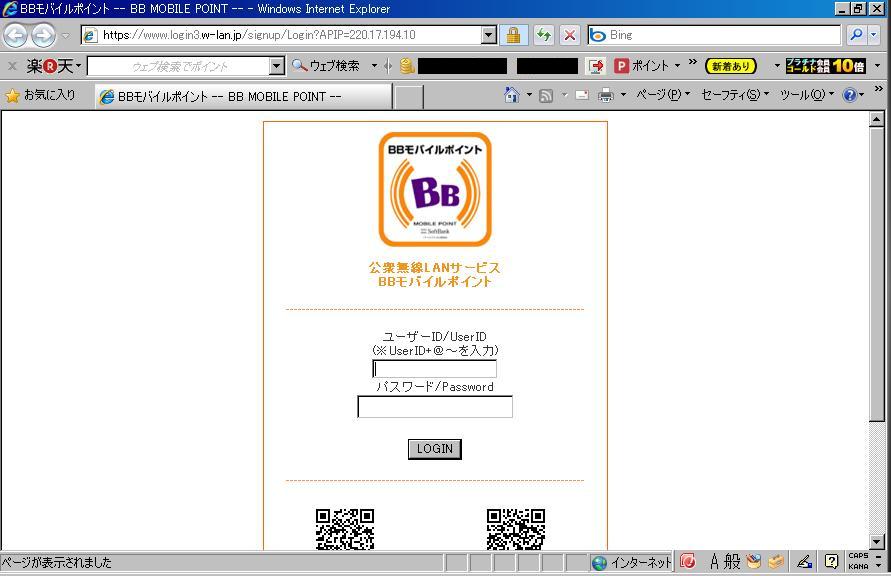Viewport: 891px width, 576px height.
Task: Expand the Home button dropdown arrow
Action: pyautogui.click(x=529, y=95)
